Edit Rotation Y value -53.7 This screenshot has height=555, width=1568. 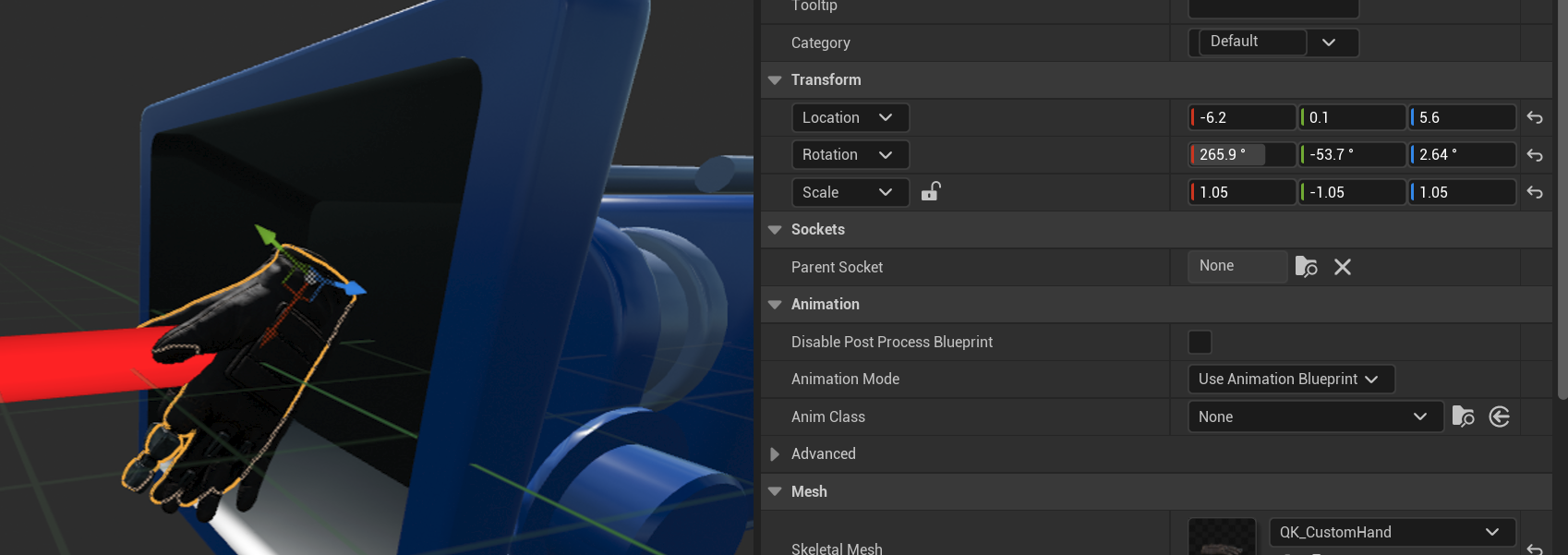tap(1352, 154)
